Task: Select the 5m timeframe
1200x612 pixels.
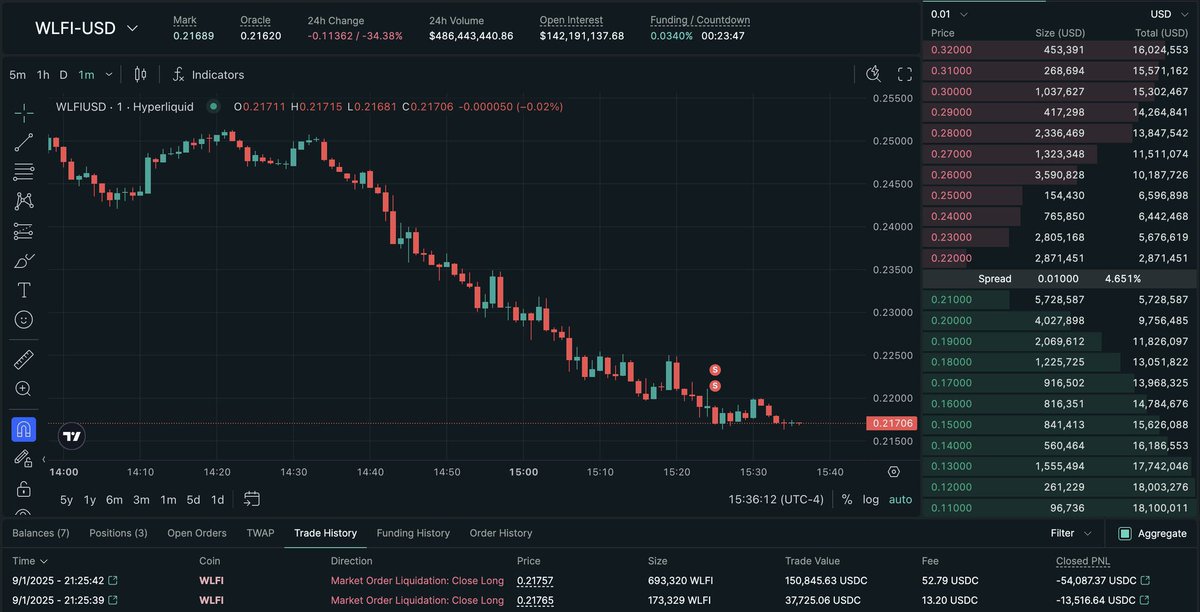Action: 18,75
